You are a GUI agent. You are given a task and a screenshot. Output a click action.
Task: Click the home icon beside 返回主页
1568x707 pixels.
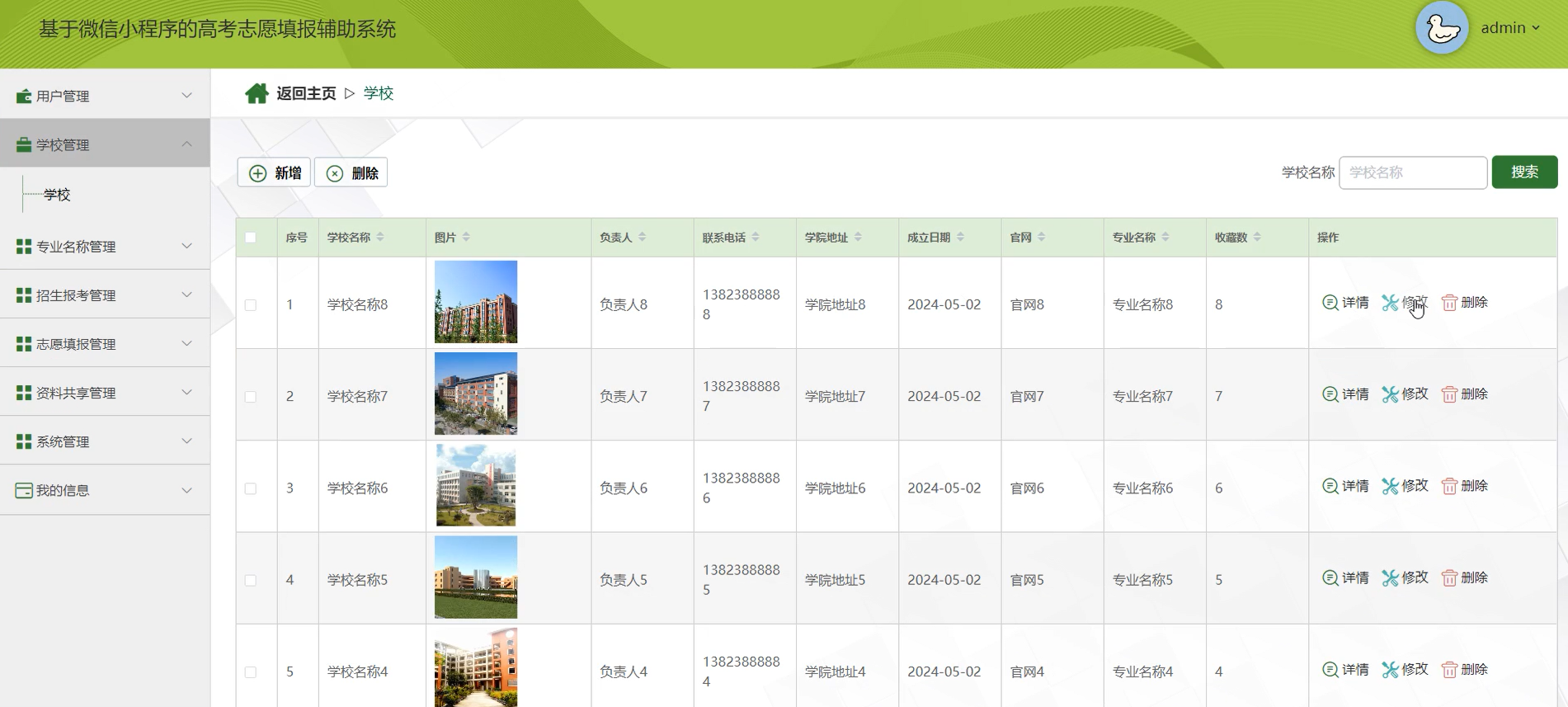(257, 93)
